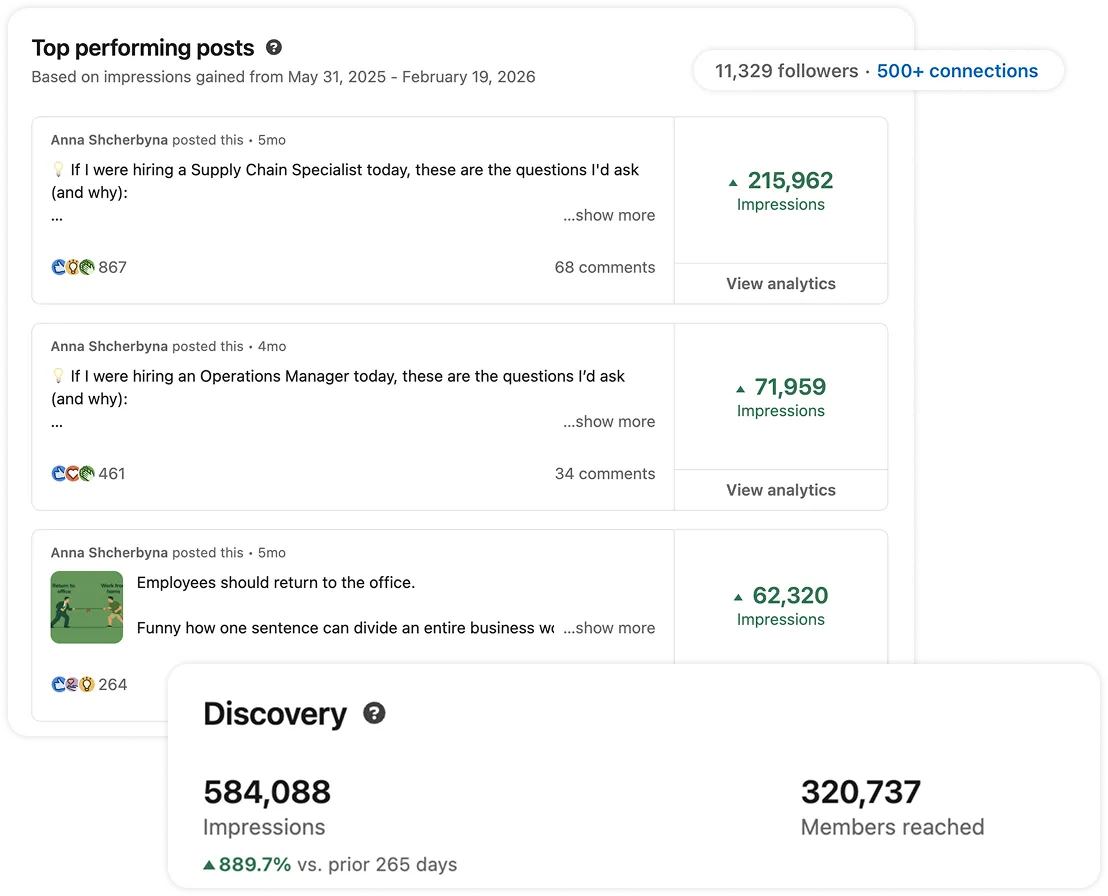The width and height of the screenshot is (1108, 896).
Task: Click the lightbulb emoji on Operations Manager post
Action: coord(59,376)
